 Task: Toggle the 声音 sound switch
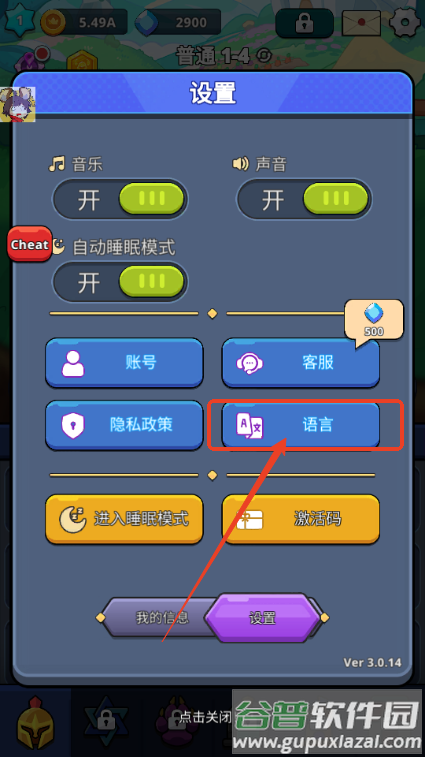point(304,199)
